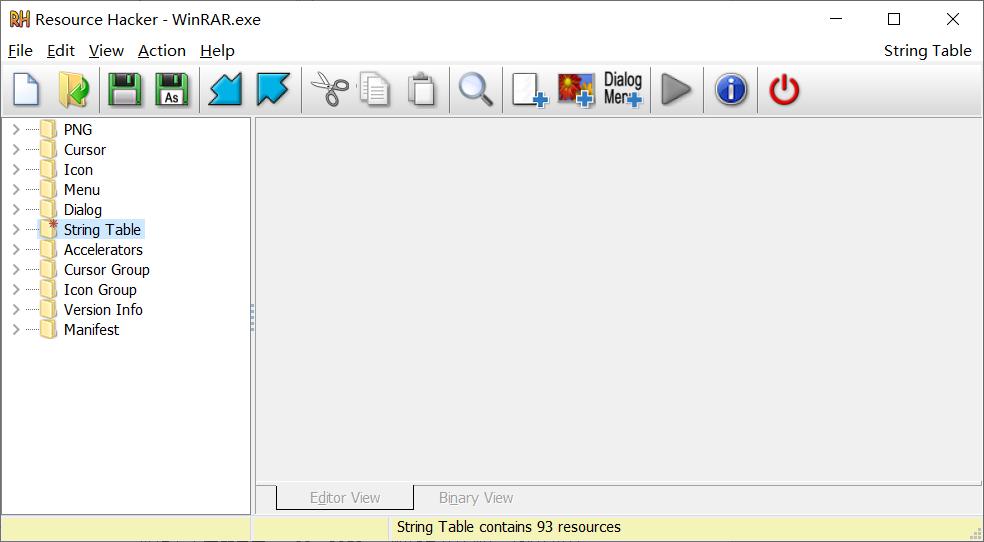Click the Manifest folder icon
This screenshot has height=542, width=984.
click(48, 329)
